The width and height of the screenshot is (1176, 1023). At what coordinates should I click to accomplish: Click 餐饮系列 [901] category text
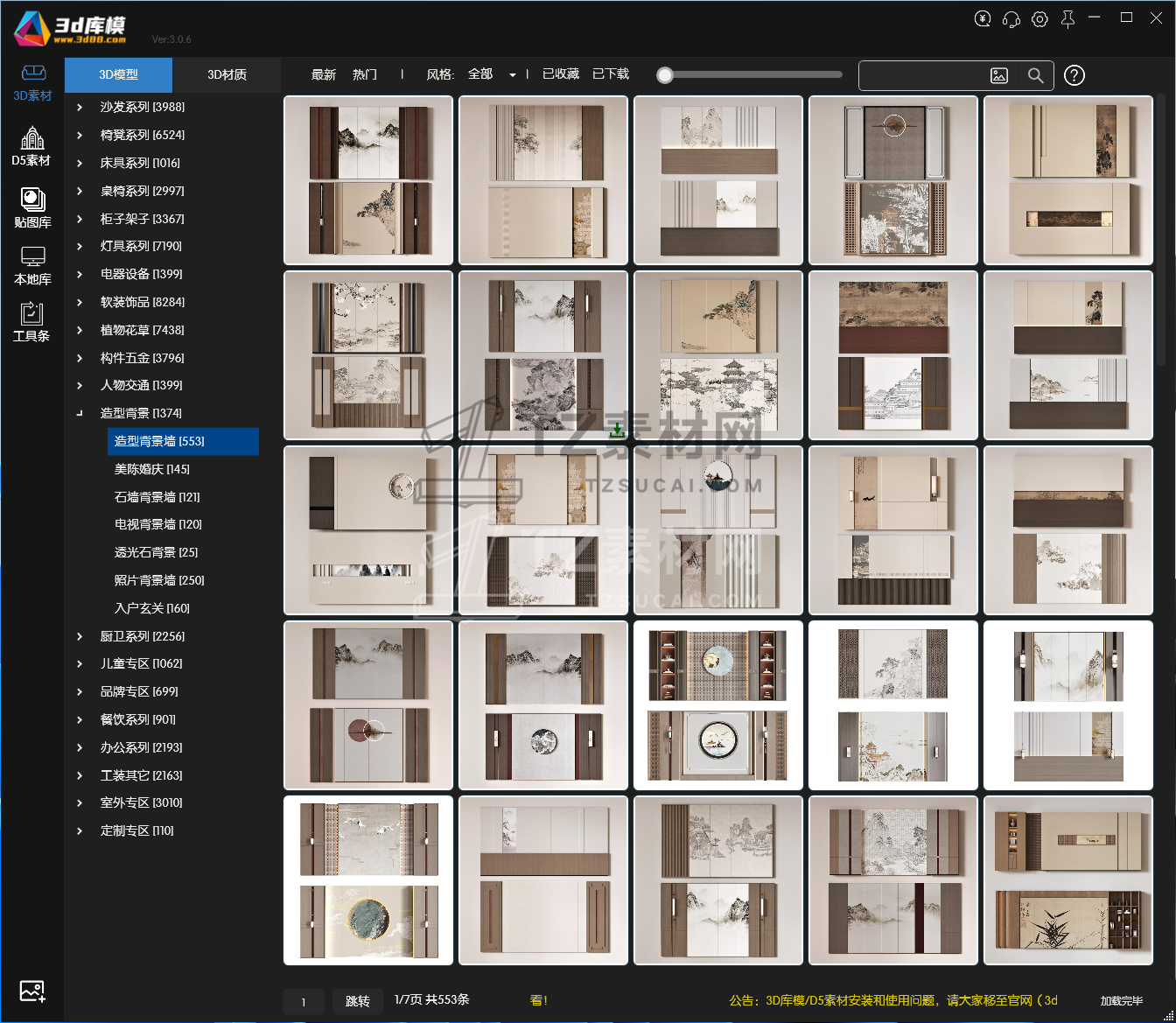click(x=138, y=719)
